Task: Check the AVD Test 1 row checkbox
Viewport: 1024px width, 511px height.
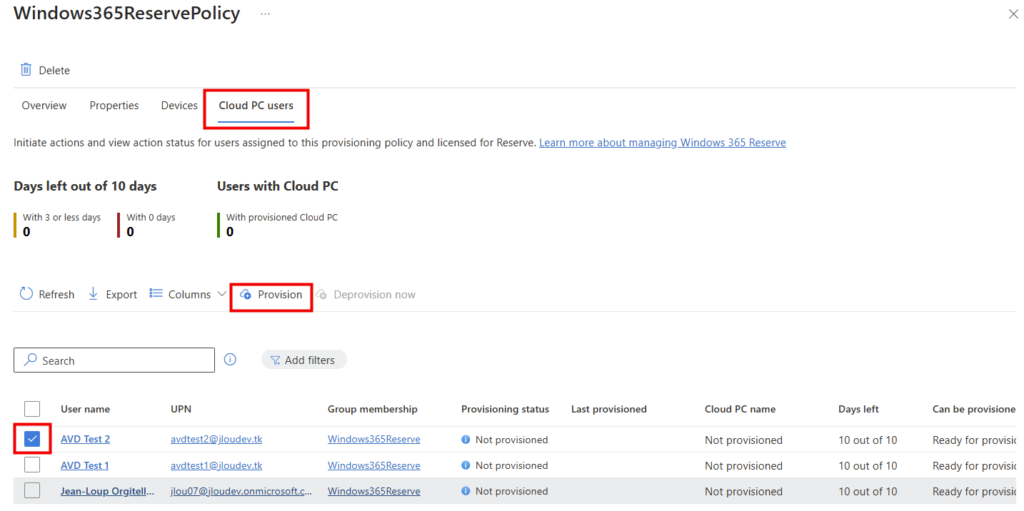Action: pos(32,465)
